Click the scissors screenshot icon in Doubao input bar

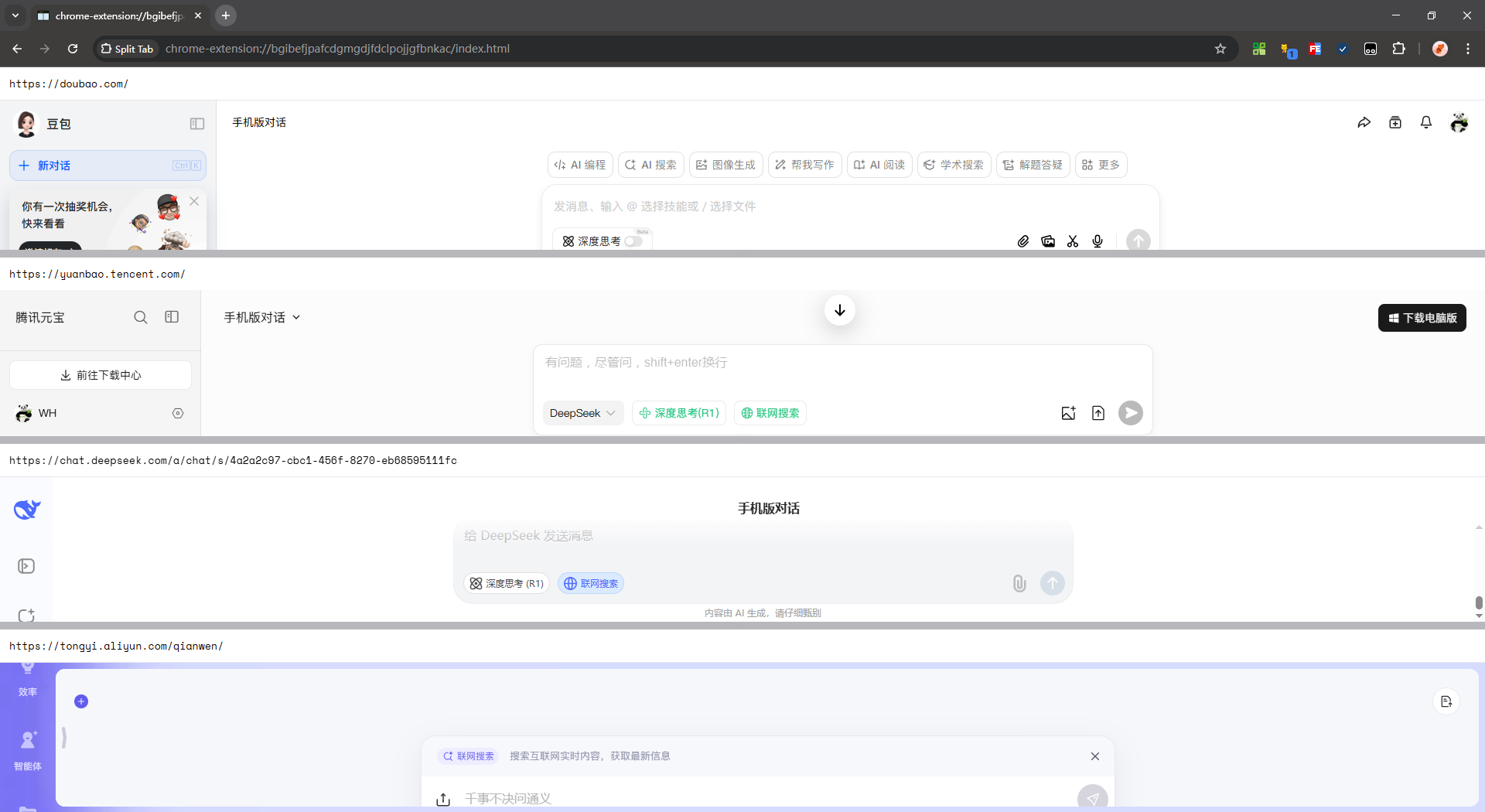click(1072, 241)
